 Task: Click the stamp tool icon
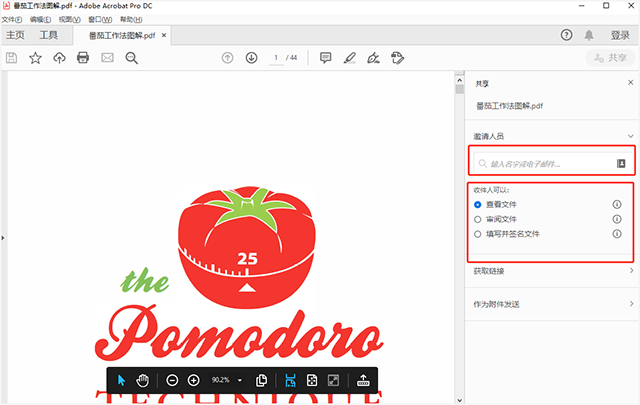click(398, 58)
